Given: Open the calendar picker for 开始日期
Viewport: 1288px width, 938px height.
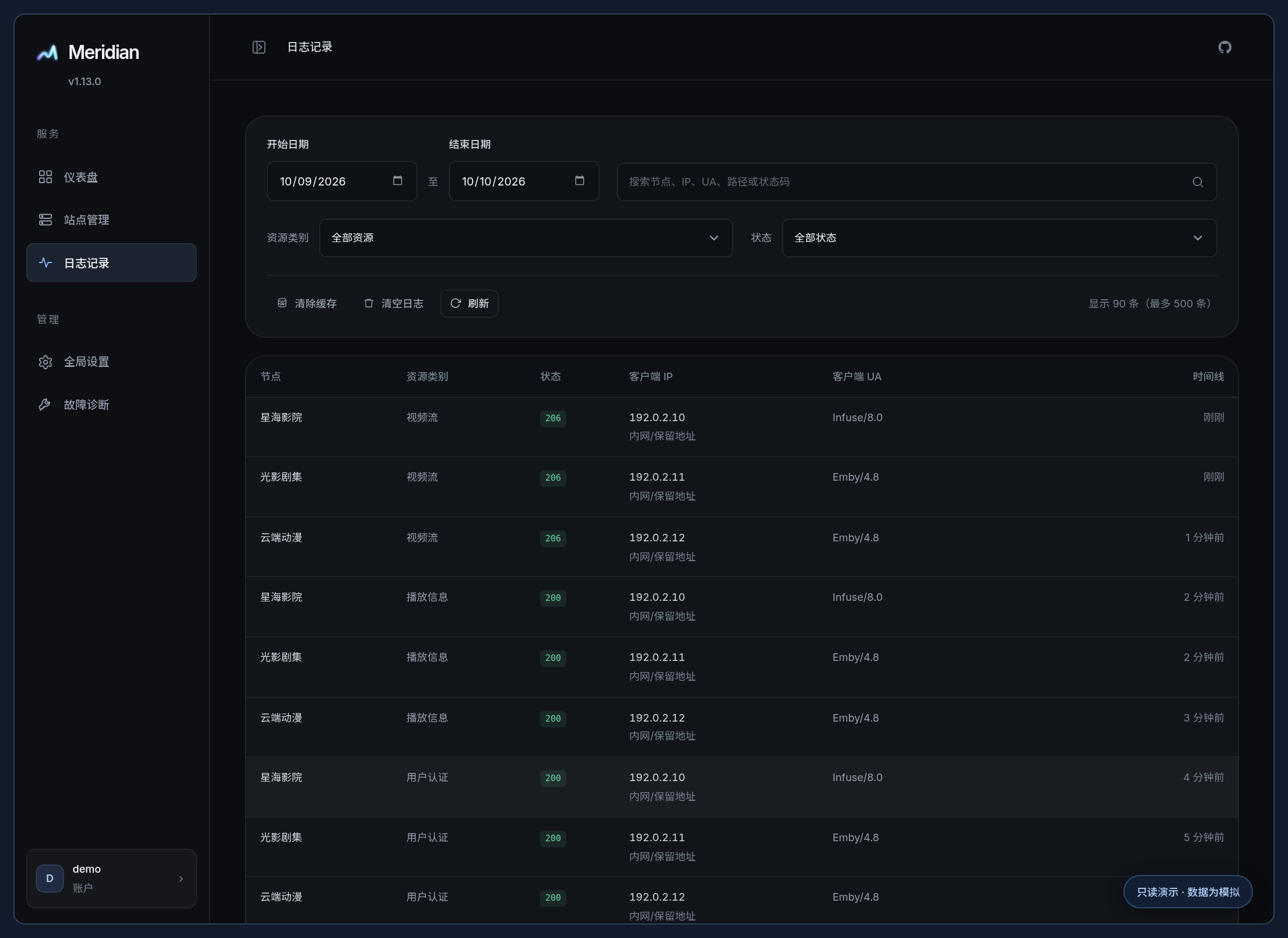Looking at the screenshot, I should tap(398, 181).
